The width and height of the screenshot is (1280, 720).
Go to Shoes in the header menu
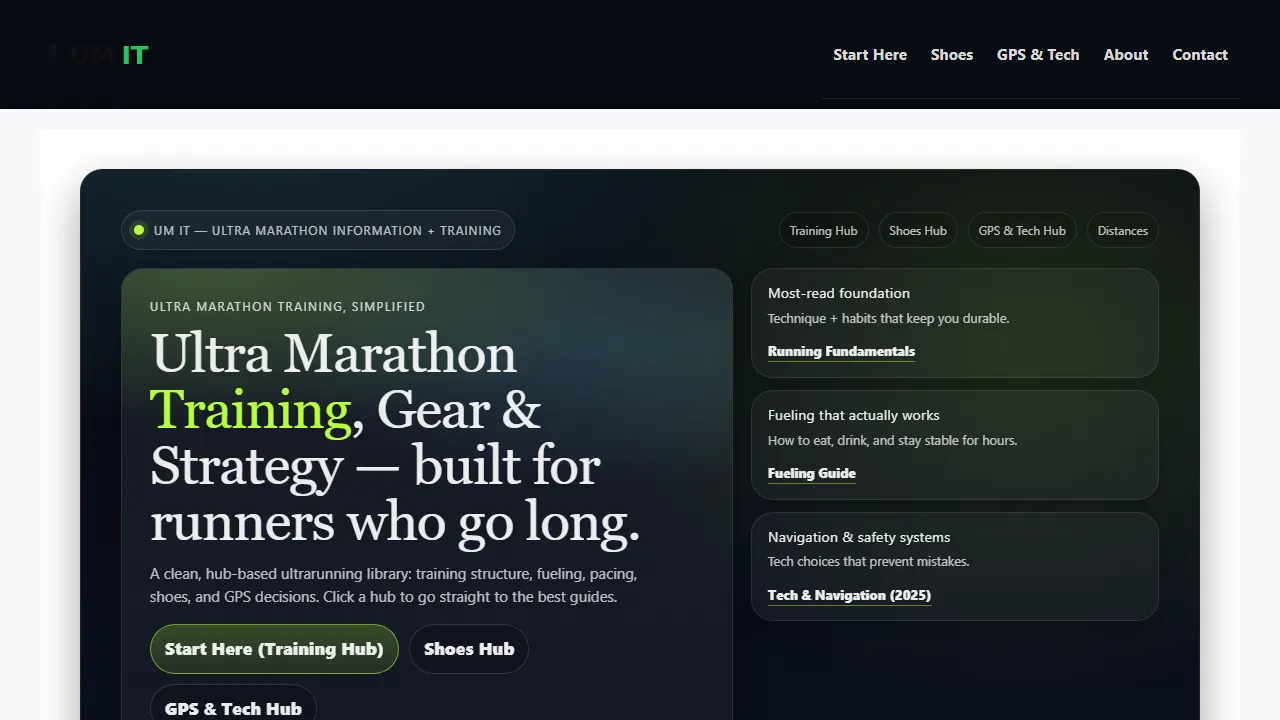pyautogui.click(x=951, y=55)
